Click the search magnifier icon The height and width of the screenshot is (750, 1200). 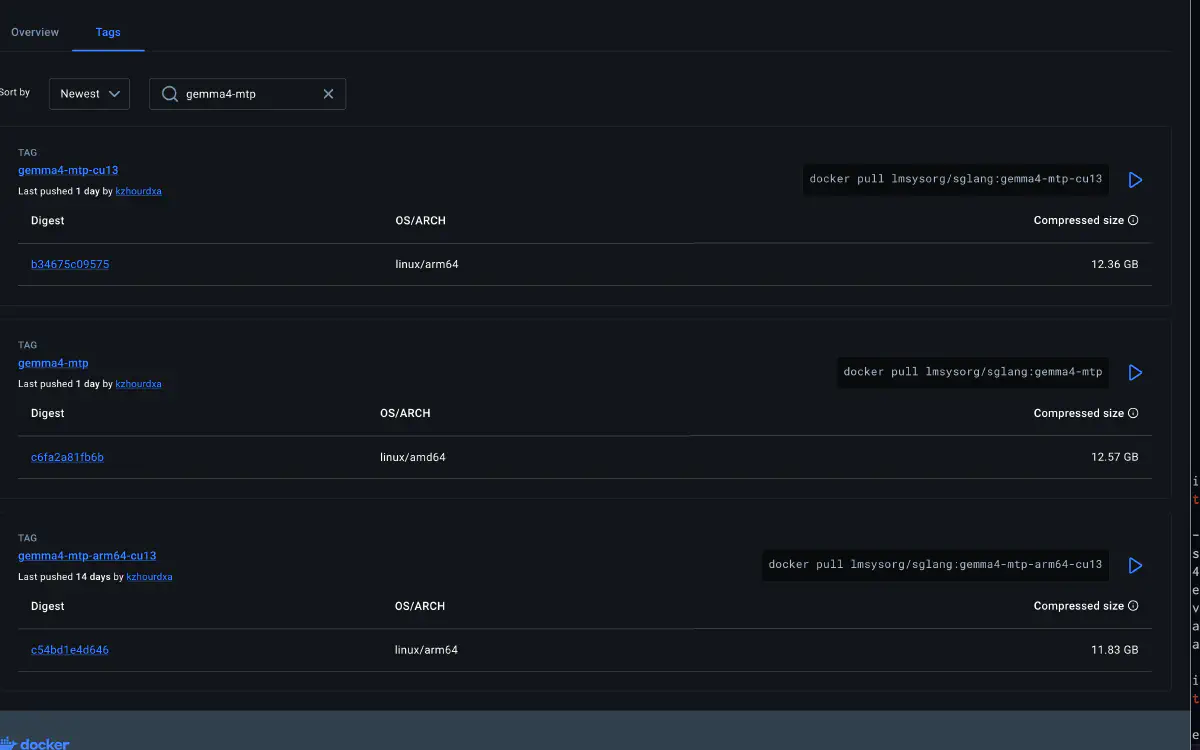click(170, 94)
